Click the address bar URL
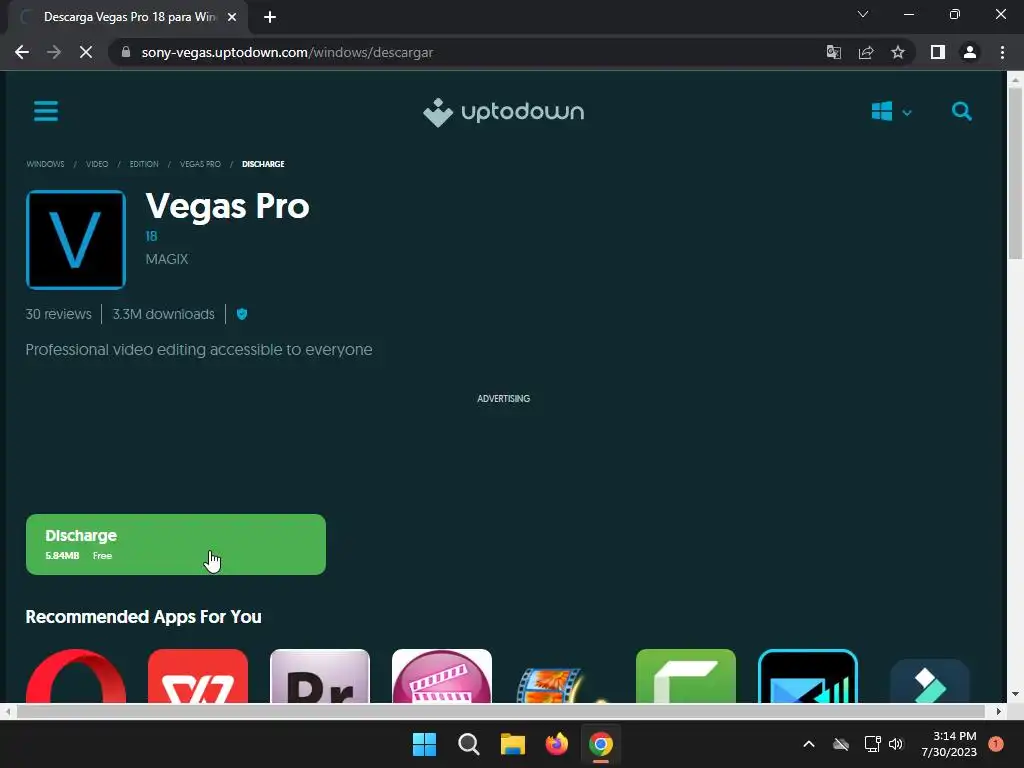 click(287, 52)
